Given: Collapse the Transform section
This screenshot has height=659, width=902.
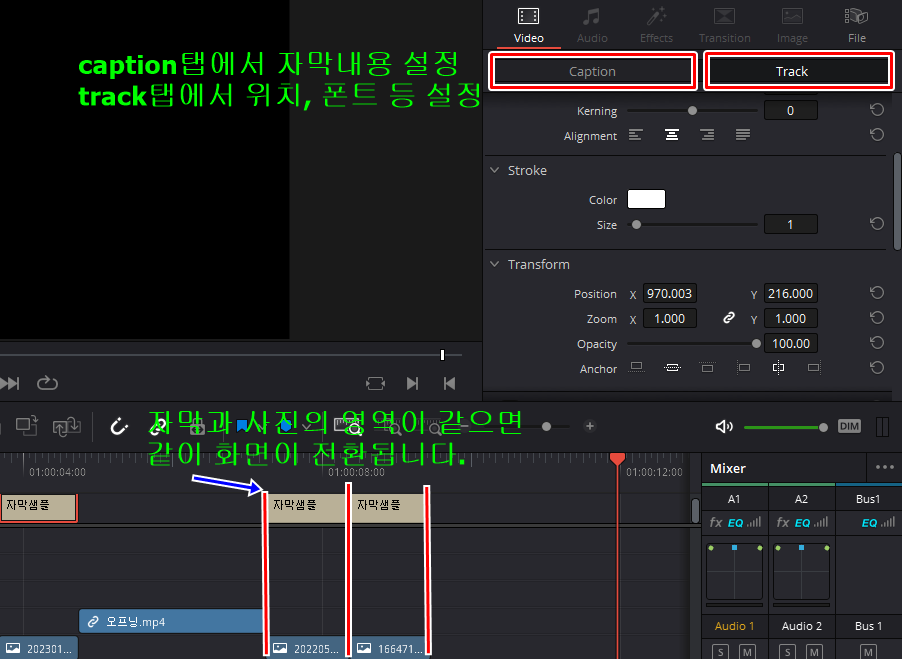Looking at the screenshot, I should pos(494,264).
